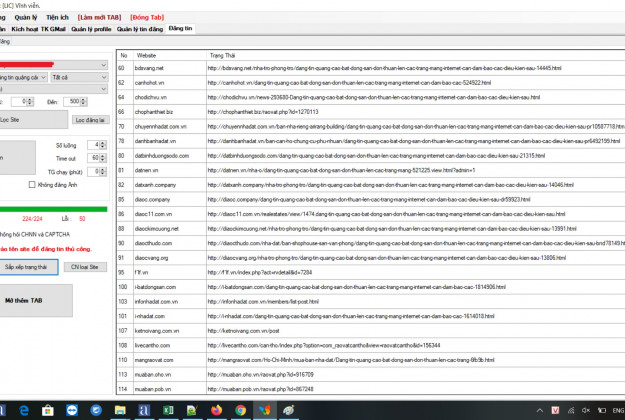This screenshot has height=420, width=625.
Task: Click the 'Lọc đăng lại' button
Action: pyautogui.click(x=90, y=120)
